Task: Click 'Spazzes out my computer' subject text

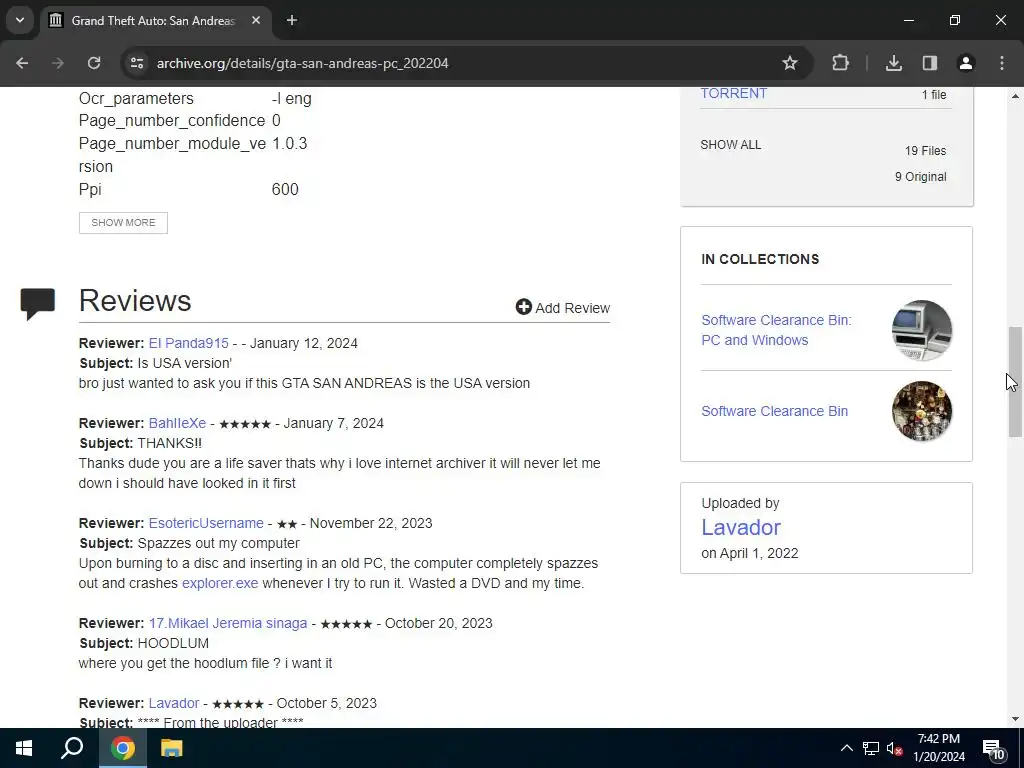Action: [x=219, y=543]
